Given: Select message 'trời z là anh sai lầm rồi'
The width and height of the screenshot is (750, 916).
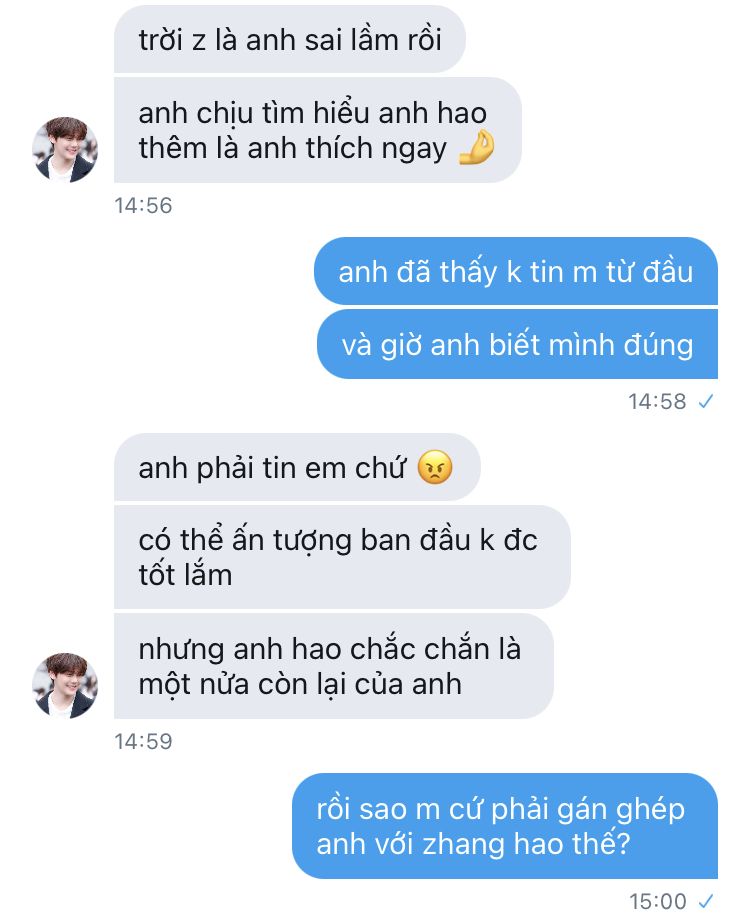Looking at the screenshot, I should [290, 40].
